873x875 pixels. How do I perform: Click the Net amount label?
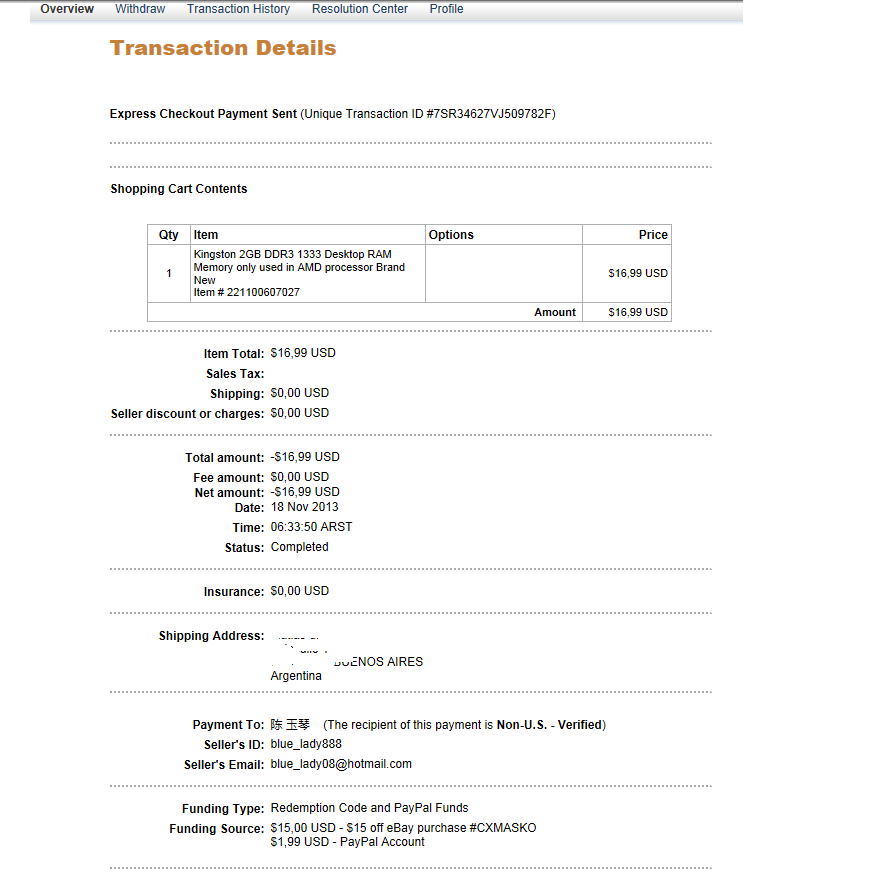[x=229, y=493]
